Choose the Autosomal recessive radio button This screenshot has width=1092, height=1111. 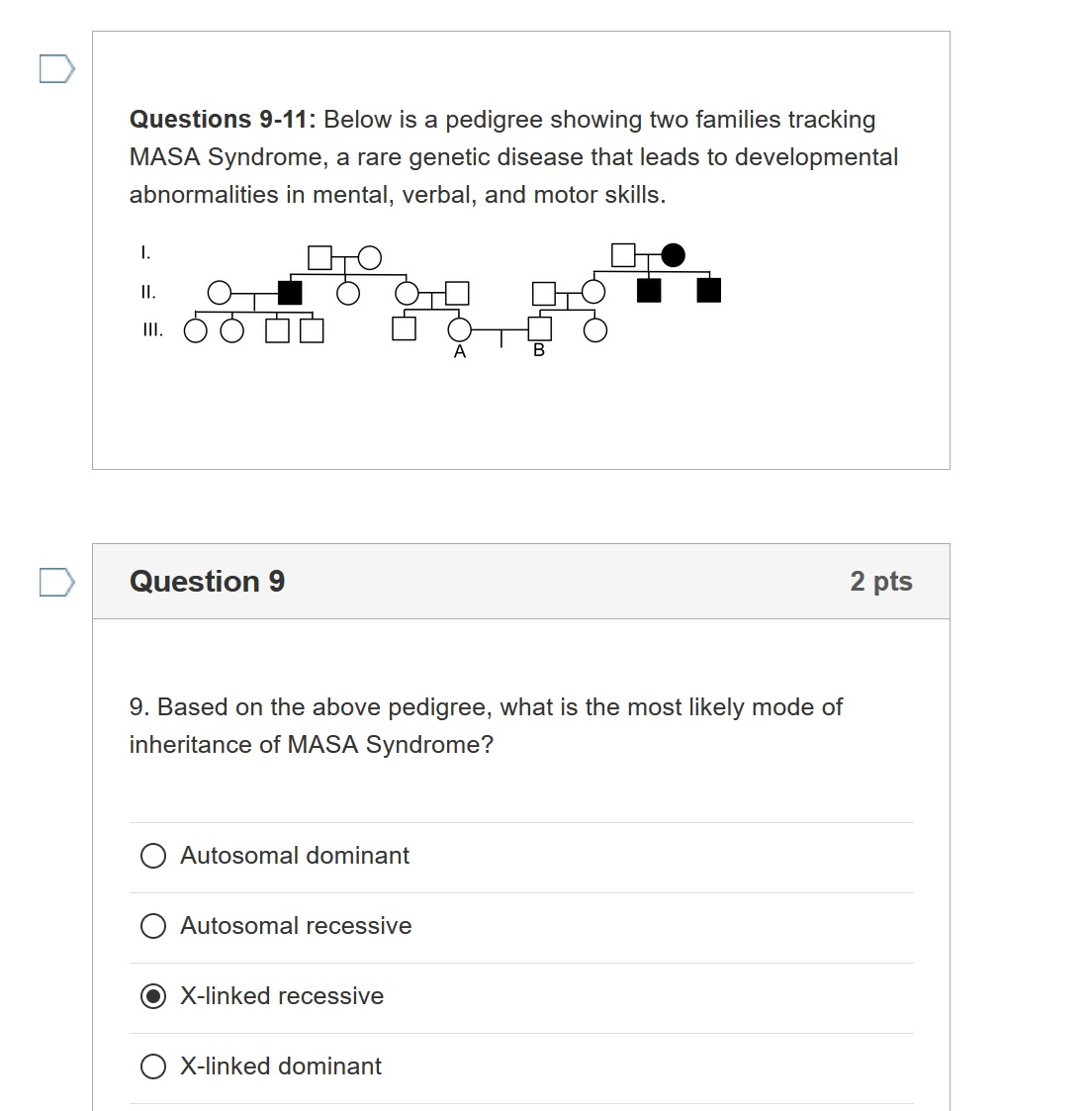click(x=153, y=926)
